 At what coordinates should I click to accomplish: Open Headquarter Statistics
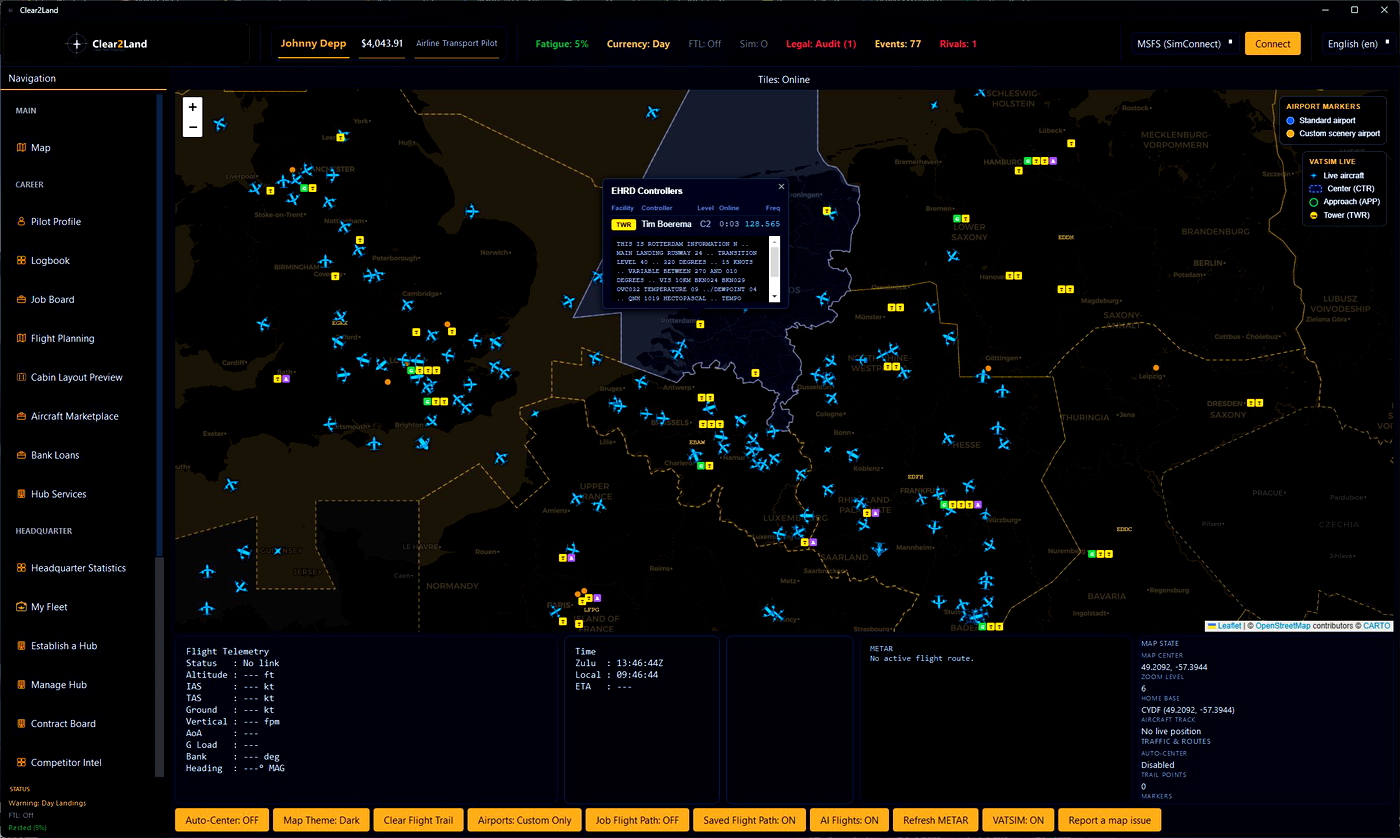click(x=71, y=569)
